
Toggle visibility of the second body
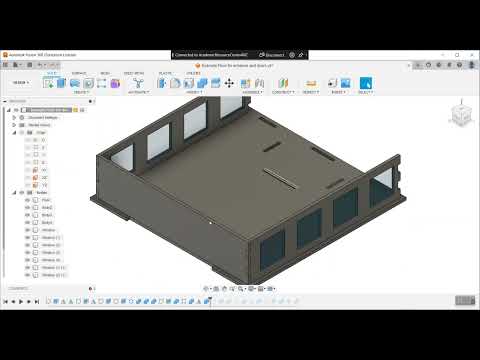click(x=28, y=208)
